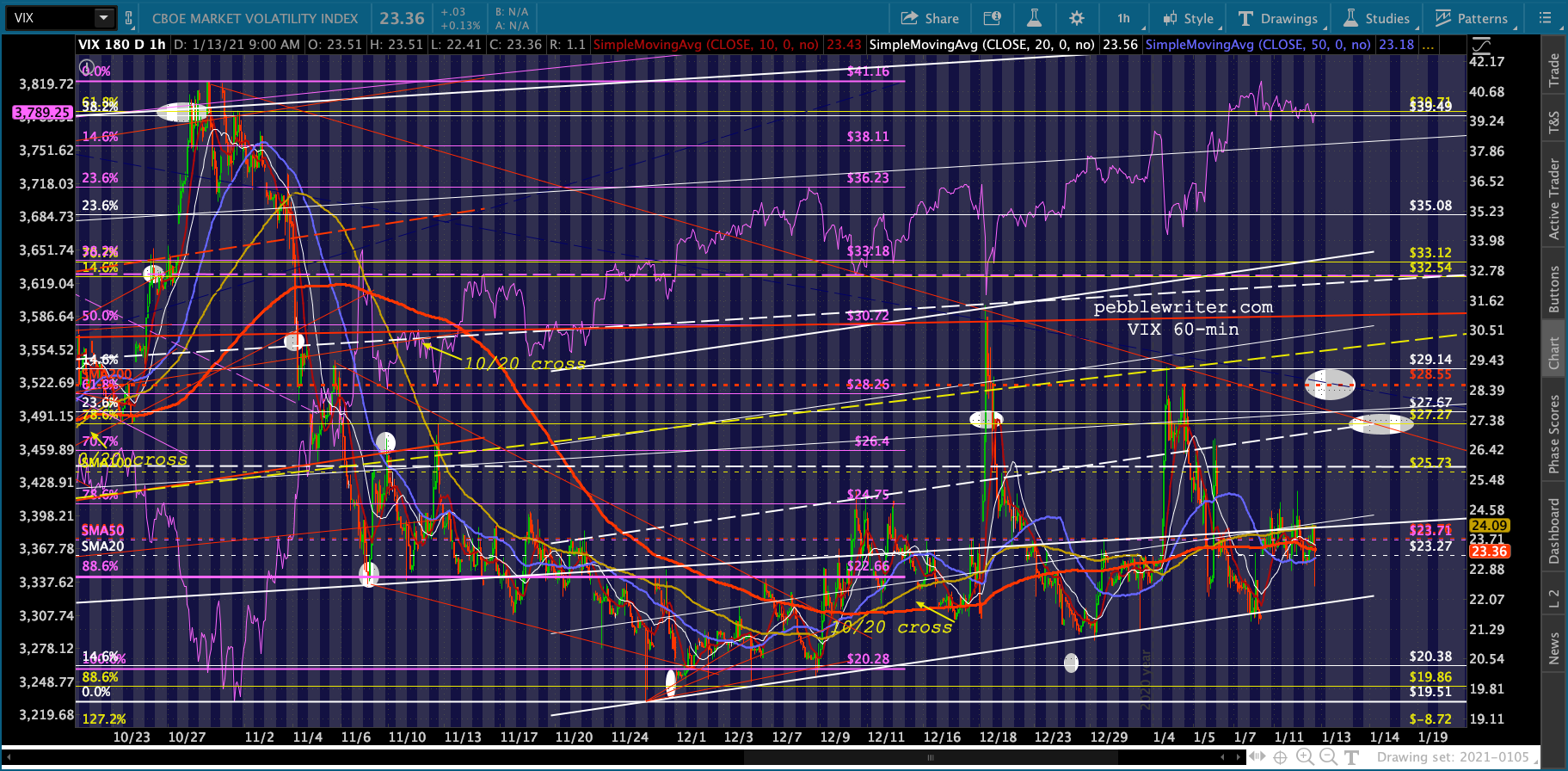Toggle the Phase Scores side panel
The image size is (1568, 771).
[x=1554, y=435]
